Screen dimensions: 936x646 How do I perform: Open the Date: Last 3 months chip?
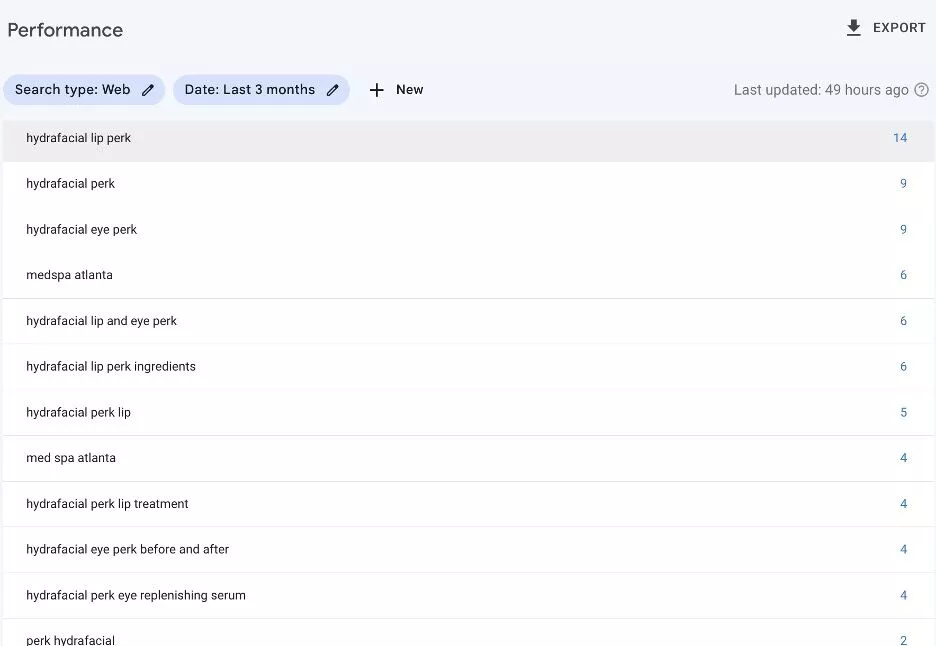(x=250, y=90)
